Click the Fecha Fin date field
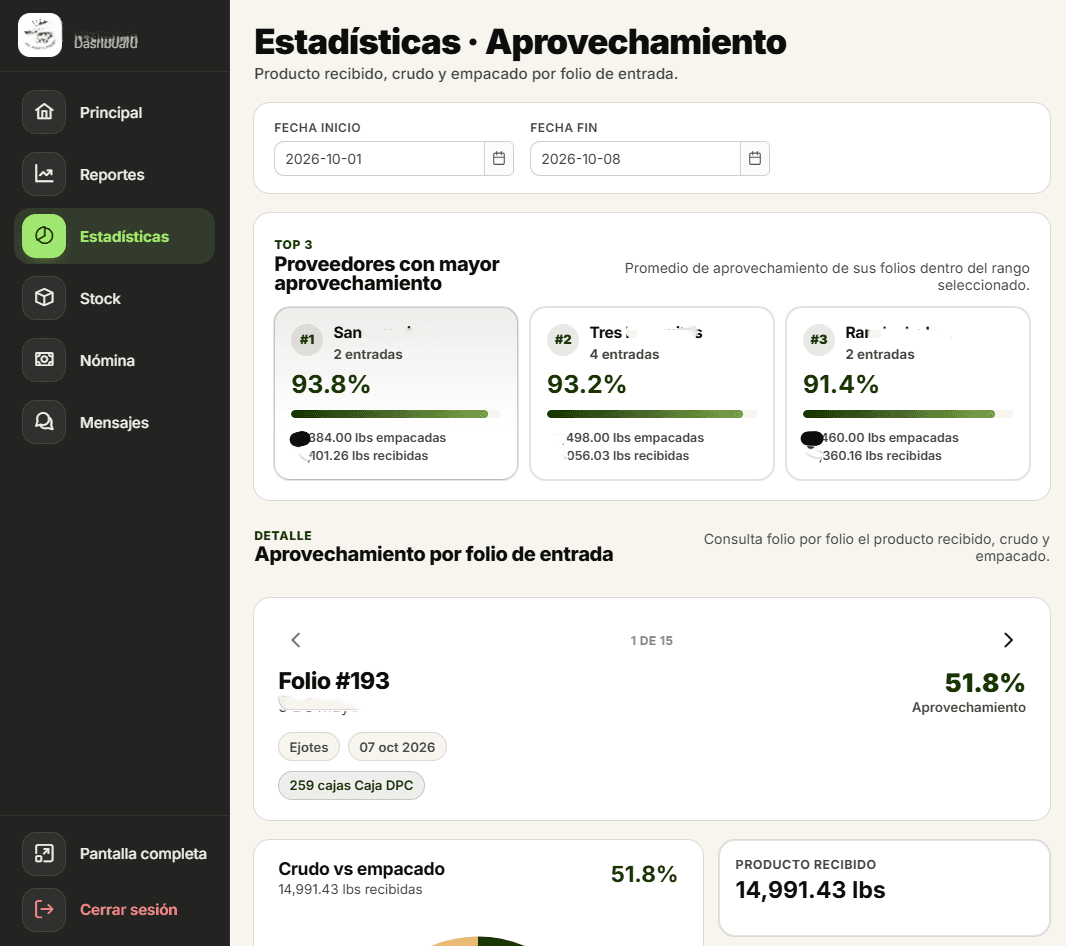Image resolution: width=1066 pixels, height=946 pixels. pyautogui.click(x=635, y=158)
